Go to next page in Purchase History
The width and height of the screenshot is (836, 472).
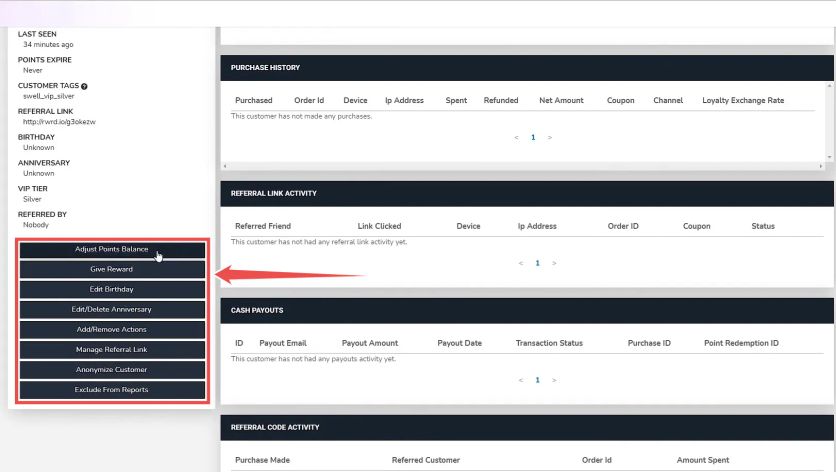click(550, 138)
